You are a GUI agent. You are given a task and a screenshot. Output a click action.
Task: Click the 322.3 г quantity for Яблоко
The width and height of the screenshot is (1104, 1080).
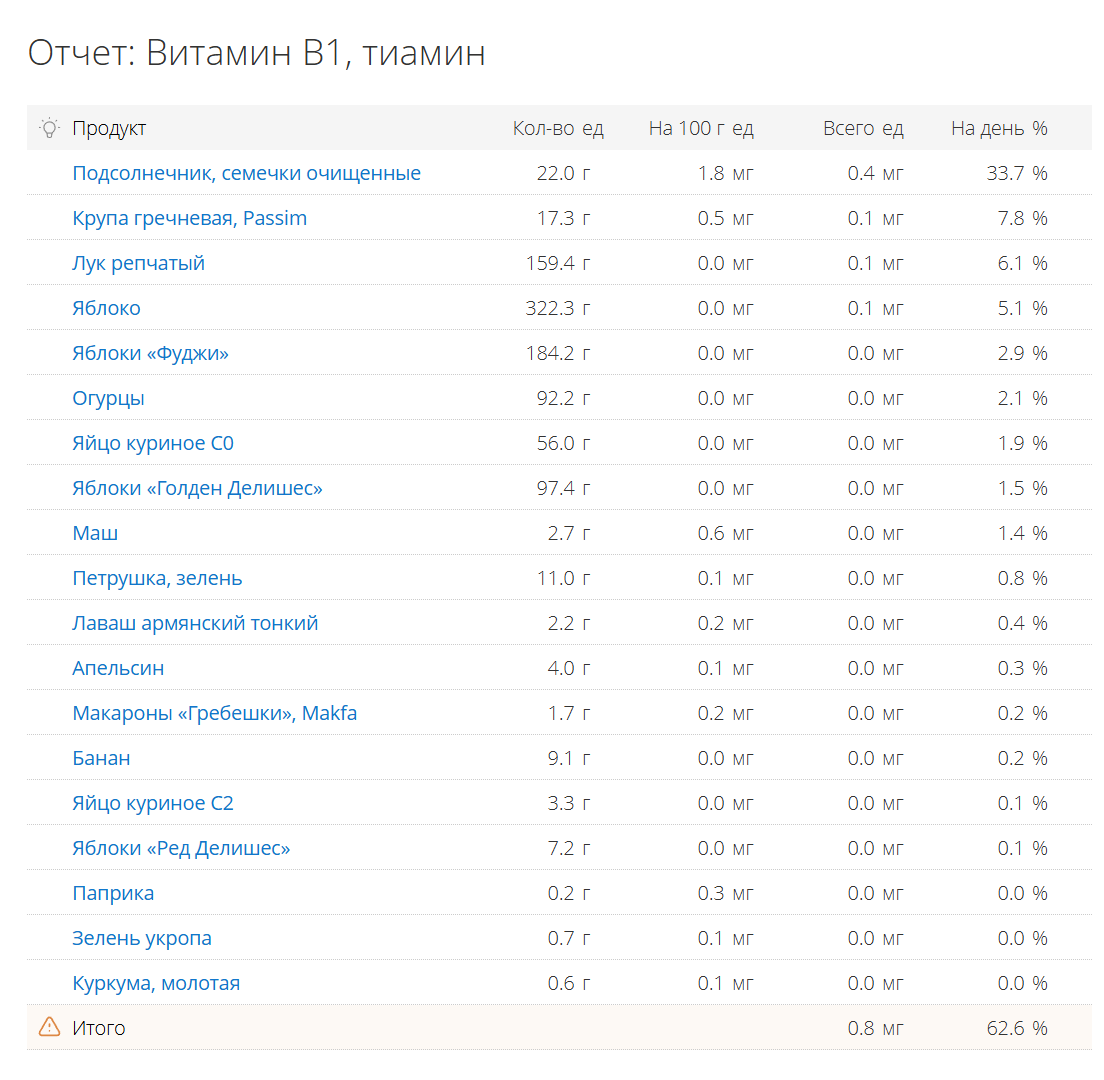point(558,308)
